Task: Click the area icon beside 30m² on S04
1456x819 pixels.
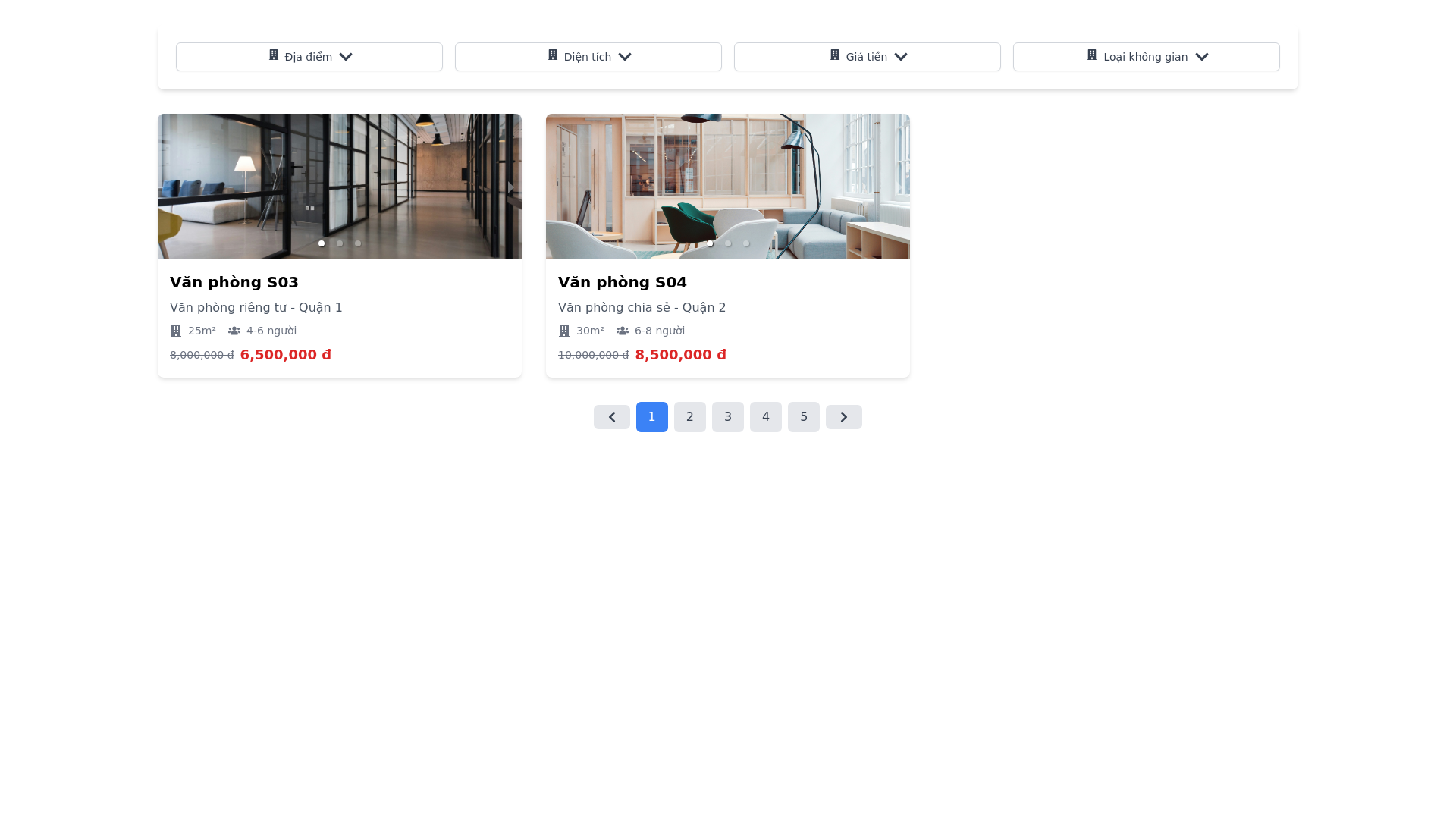Action: [564, 331]
